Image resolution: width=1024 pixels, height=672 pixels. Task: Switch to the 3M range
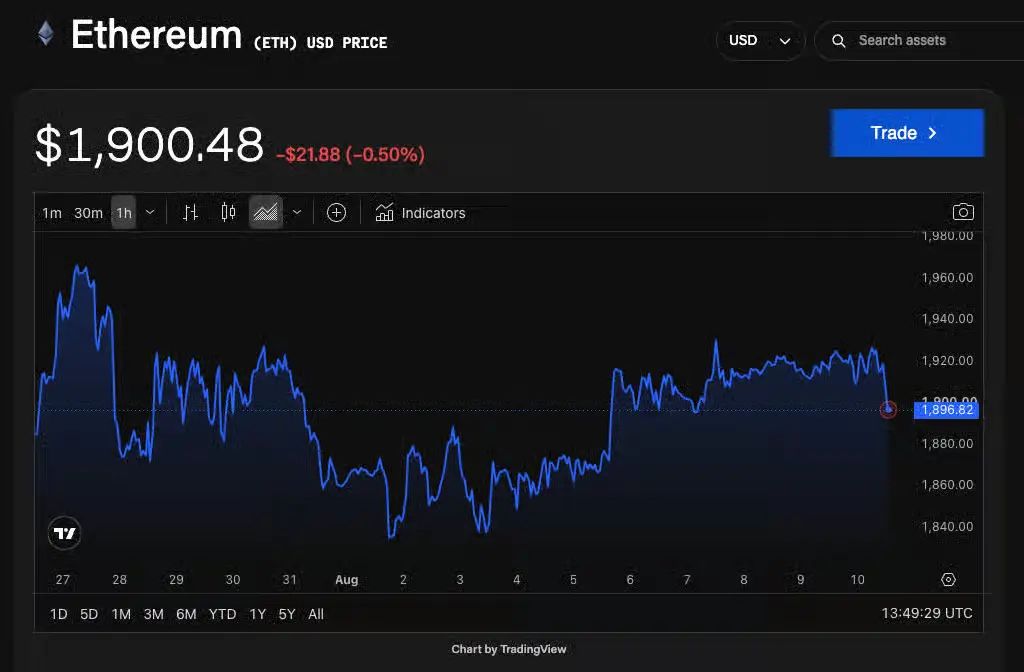[x=153, y=614]
